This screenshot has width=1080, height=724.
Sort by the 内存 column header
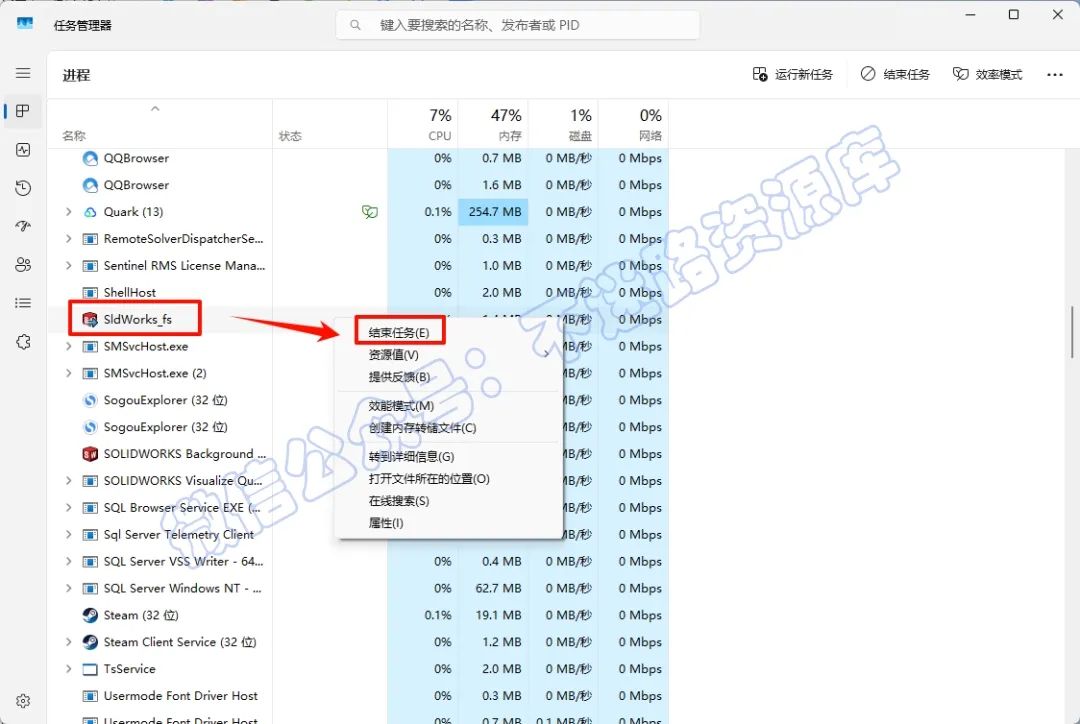[493, 124]
